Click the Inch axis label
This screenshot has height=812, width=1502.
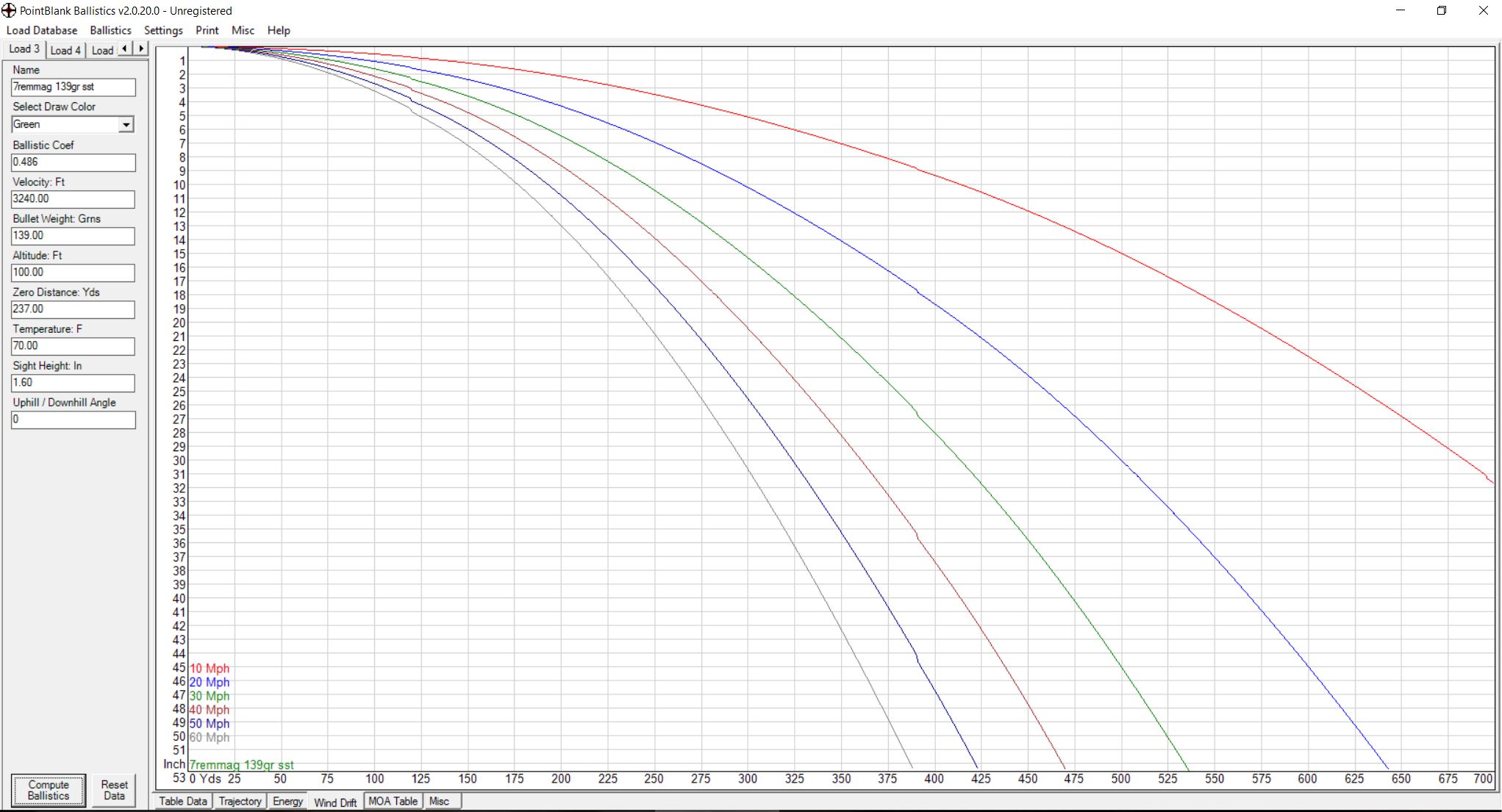point(174,764)
